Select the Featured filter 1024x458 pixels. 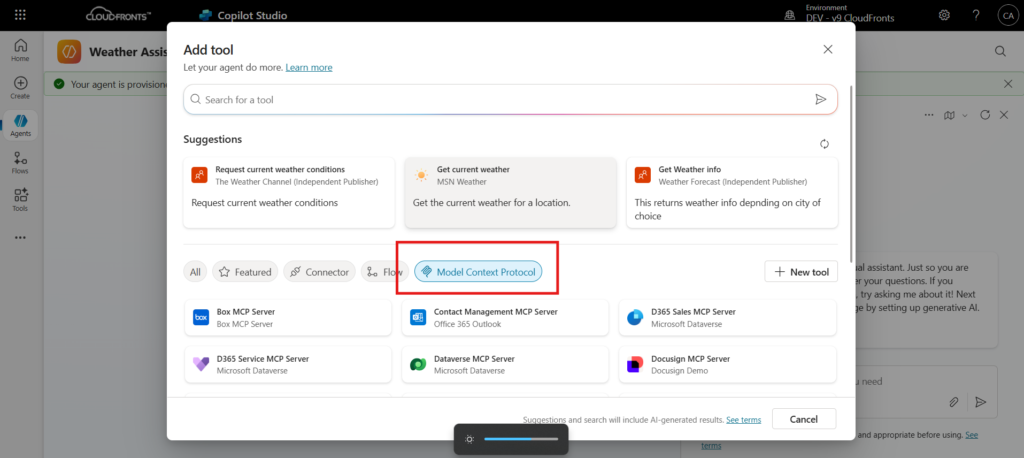[245, 272]
